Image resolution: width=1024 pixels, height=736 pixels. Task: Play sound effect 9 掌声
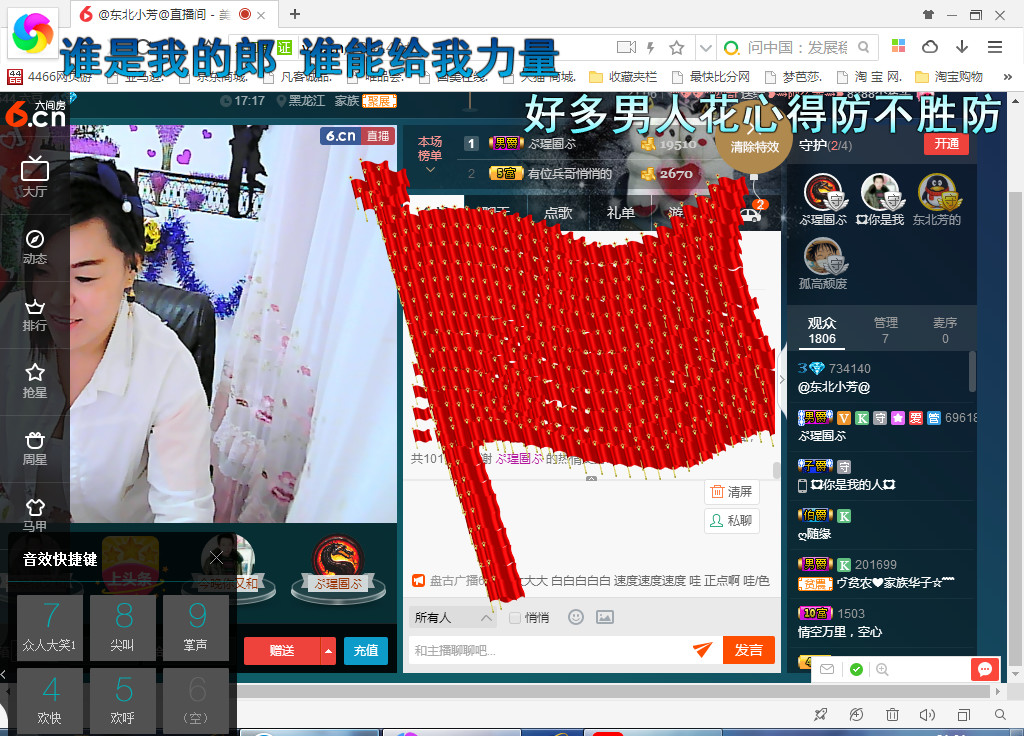coord(196,628)
